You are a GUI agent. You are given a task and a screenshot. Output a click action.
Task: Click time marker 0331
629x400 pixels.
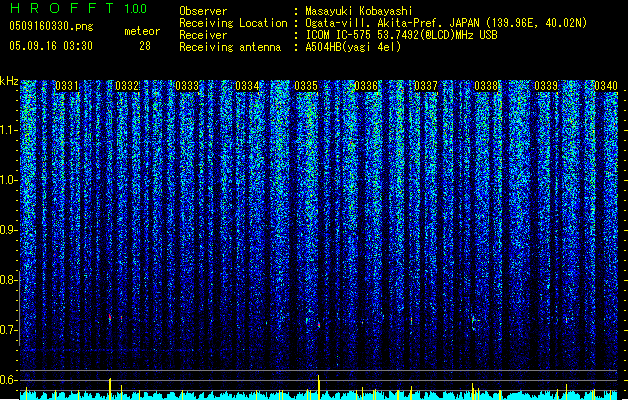click(x=67, y=86)
